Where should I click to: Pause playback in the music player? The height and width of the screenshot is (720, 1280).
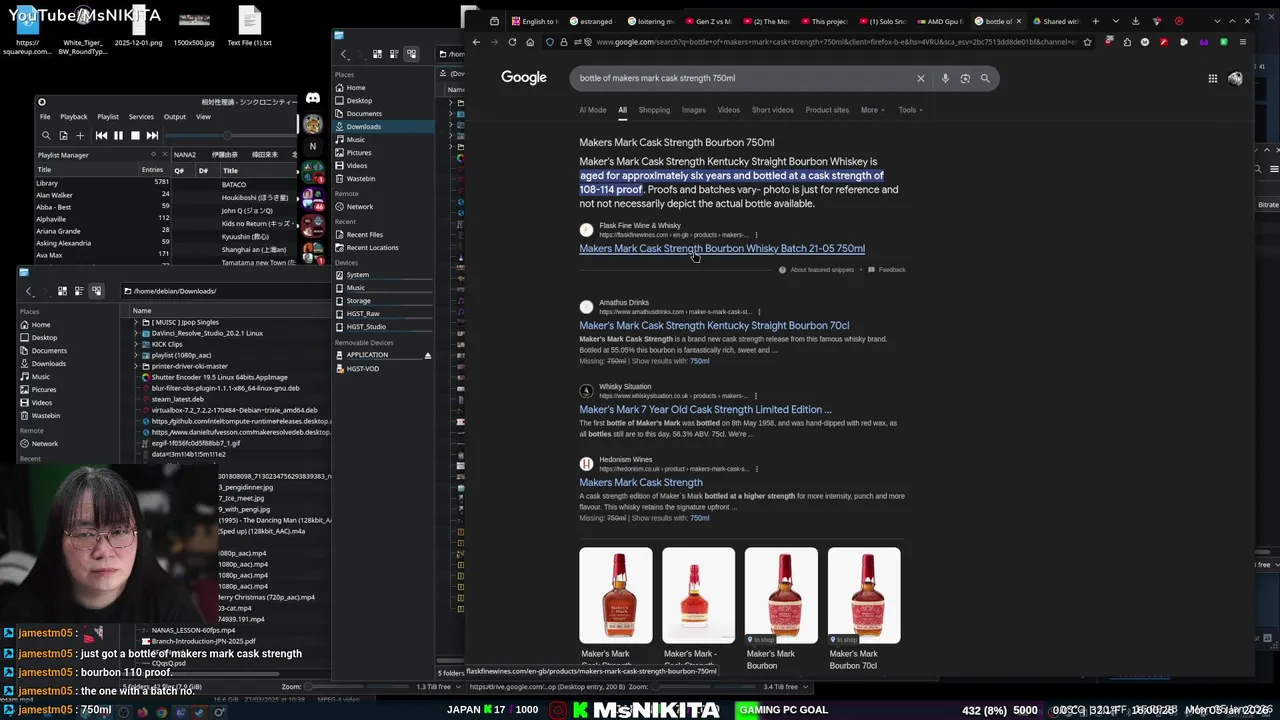(118, 135)
